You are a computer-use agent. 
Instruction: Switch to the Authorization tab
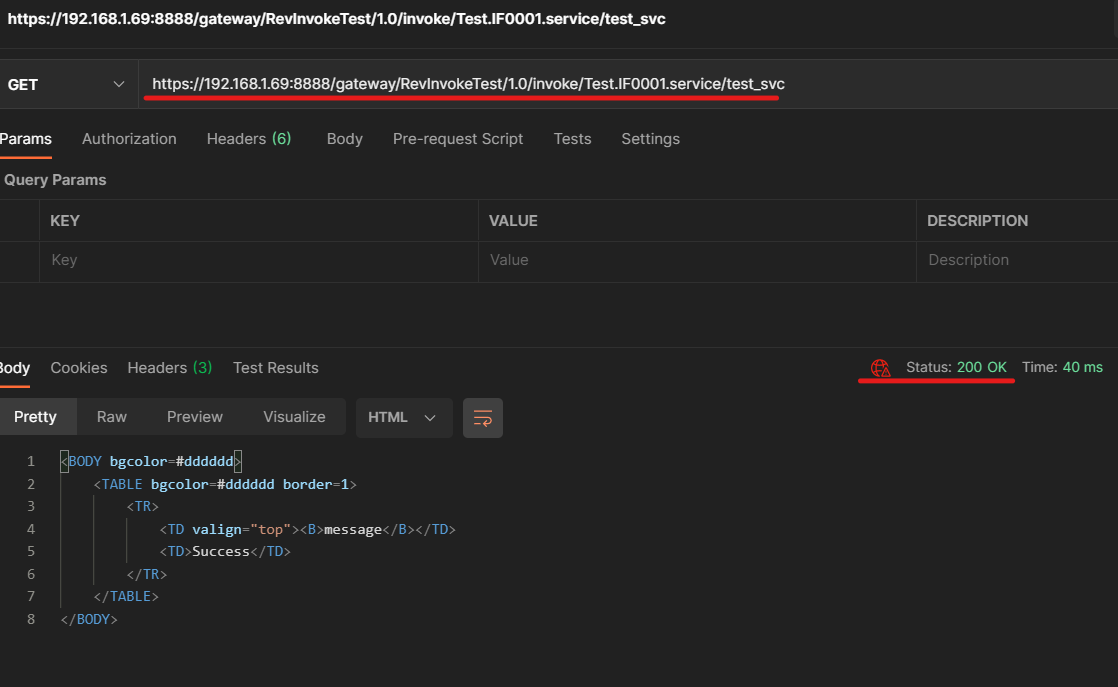click(x=129, y=139)
